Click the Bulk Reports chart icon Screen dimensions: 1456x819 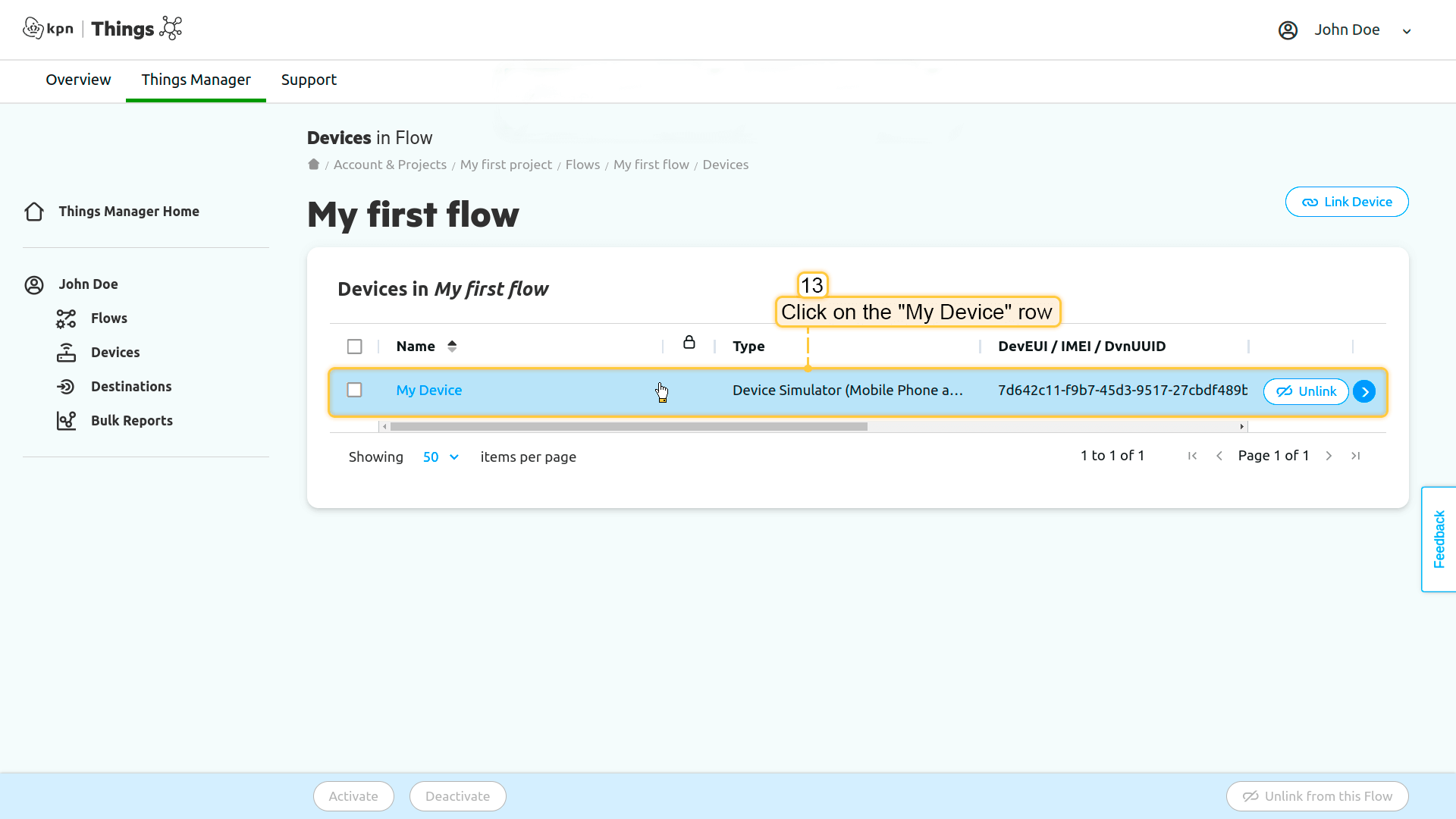click(x=66, y=421)
